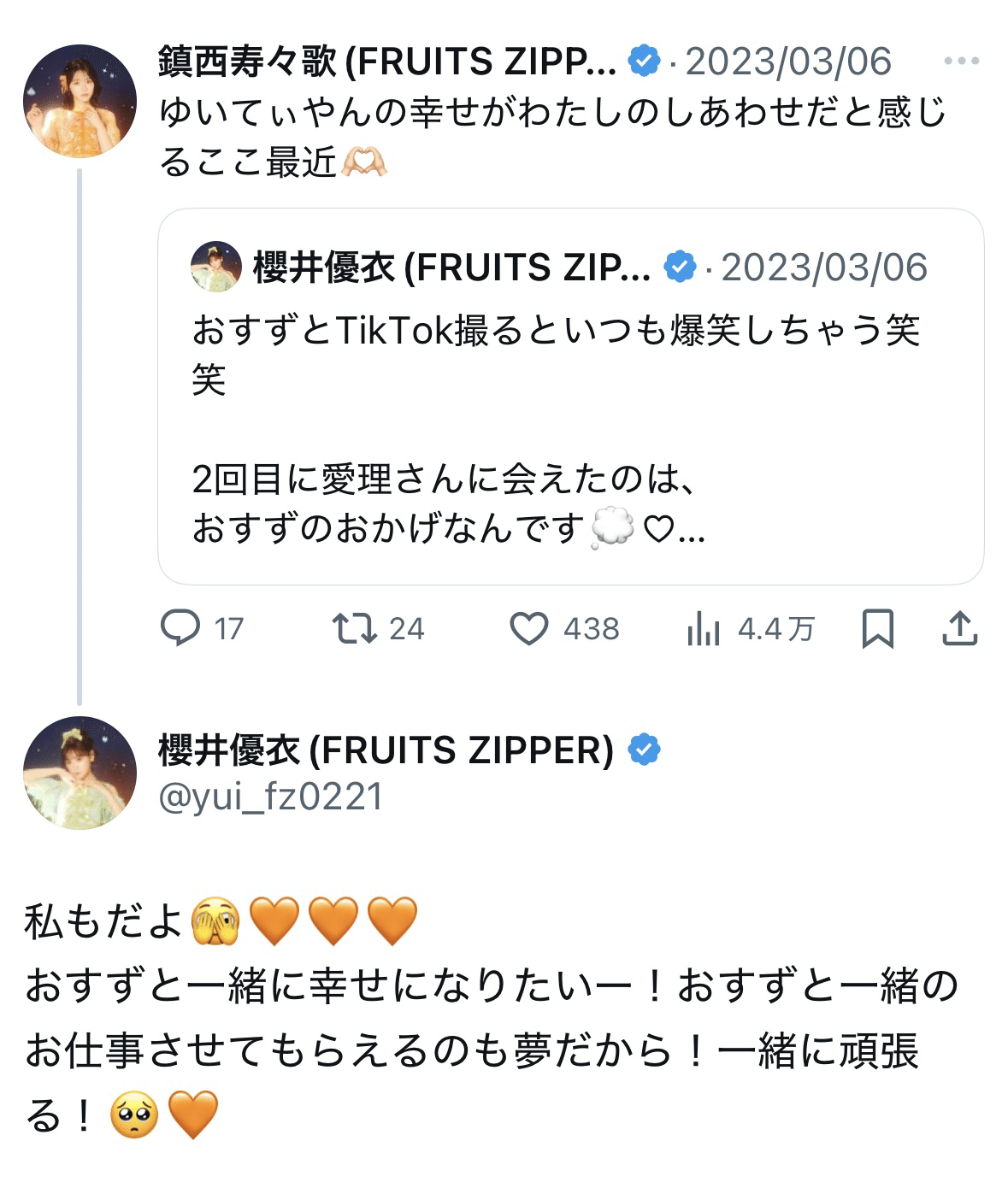Open the view analytics bar chart icon
This screenshot has width=1008, height=1188.
(703, 630)
